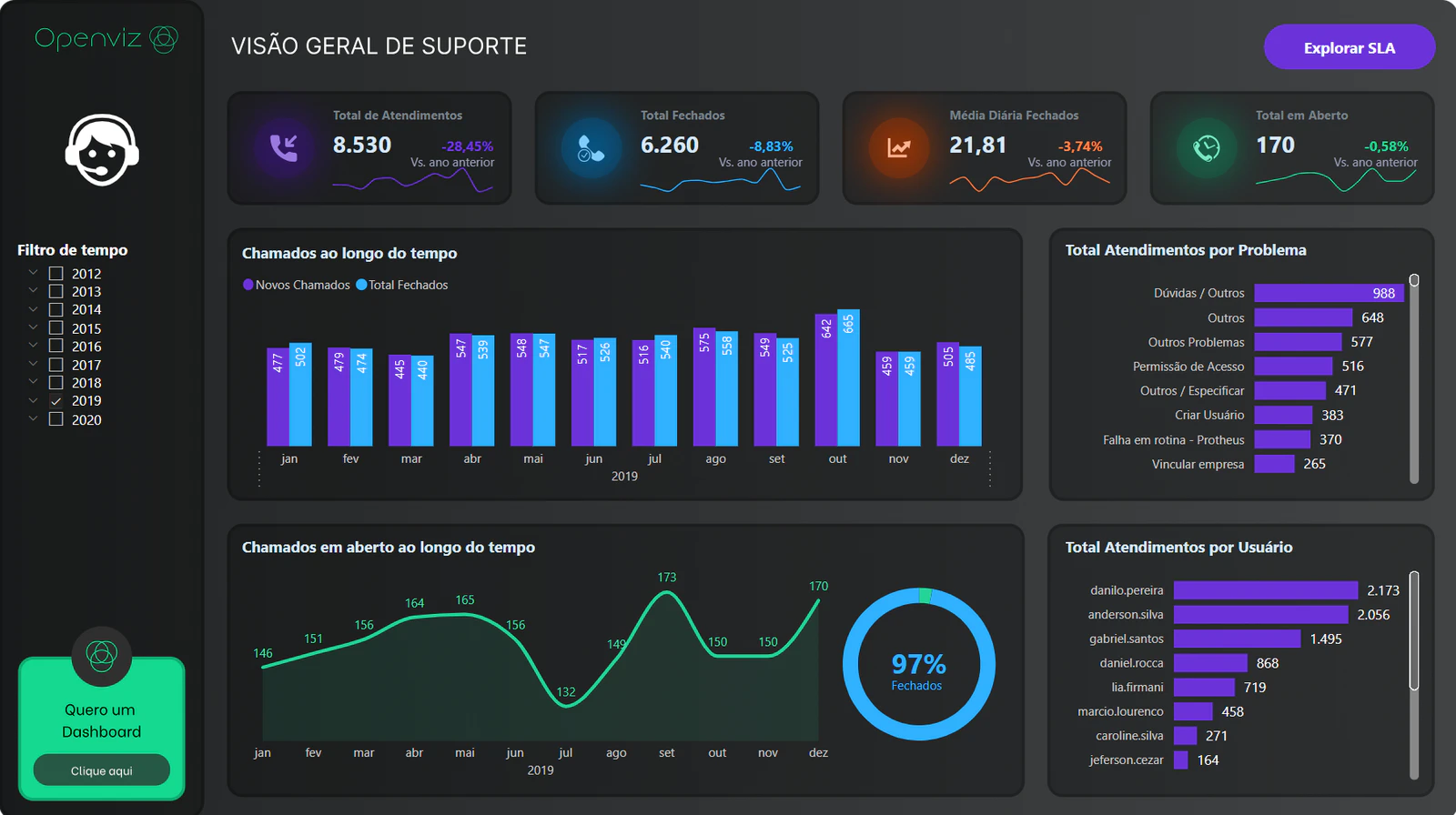
Task: Click the out month Novos Chamados bar 642
Action: [826, 380]
